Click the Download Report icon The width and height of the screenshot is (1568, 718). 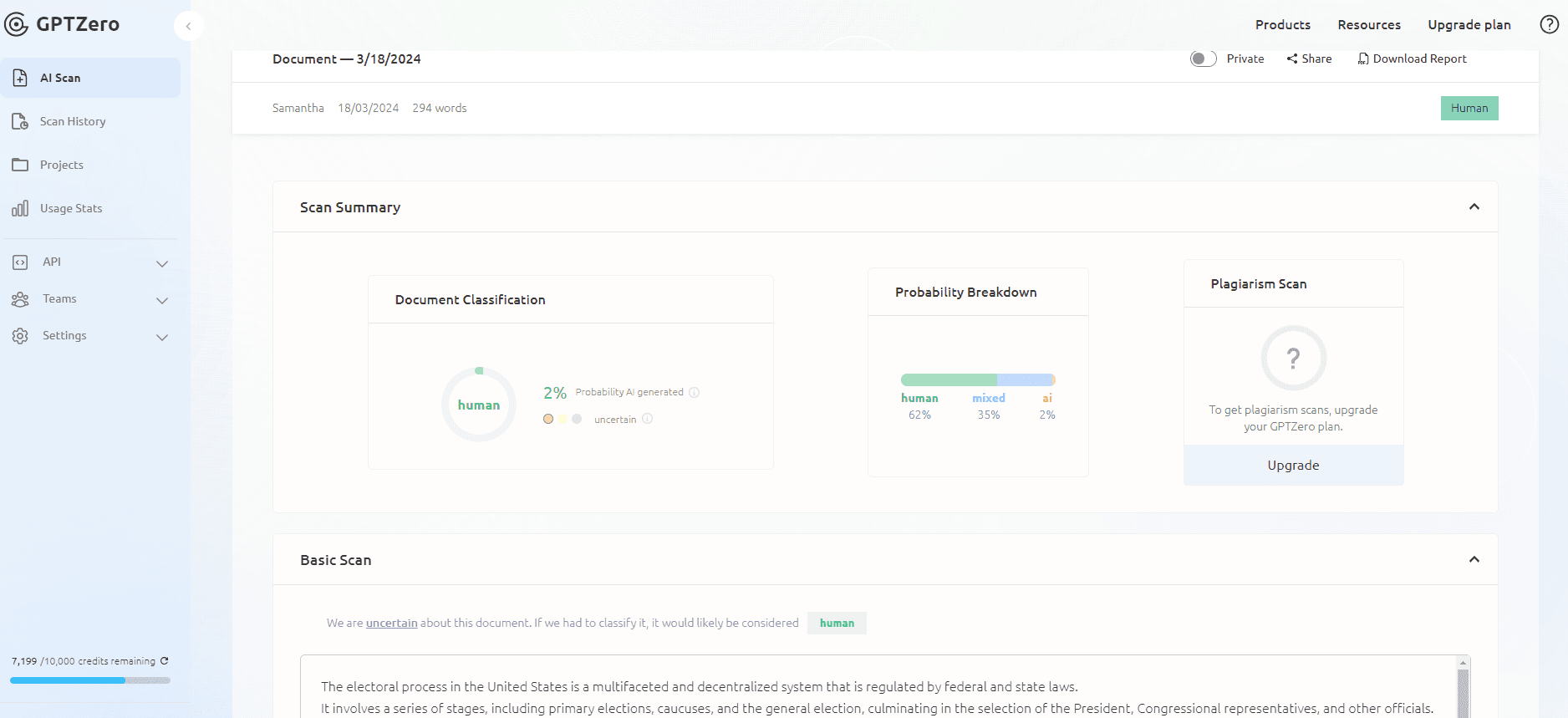click(x=1363, y=59)
